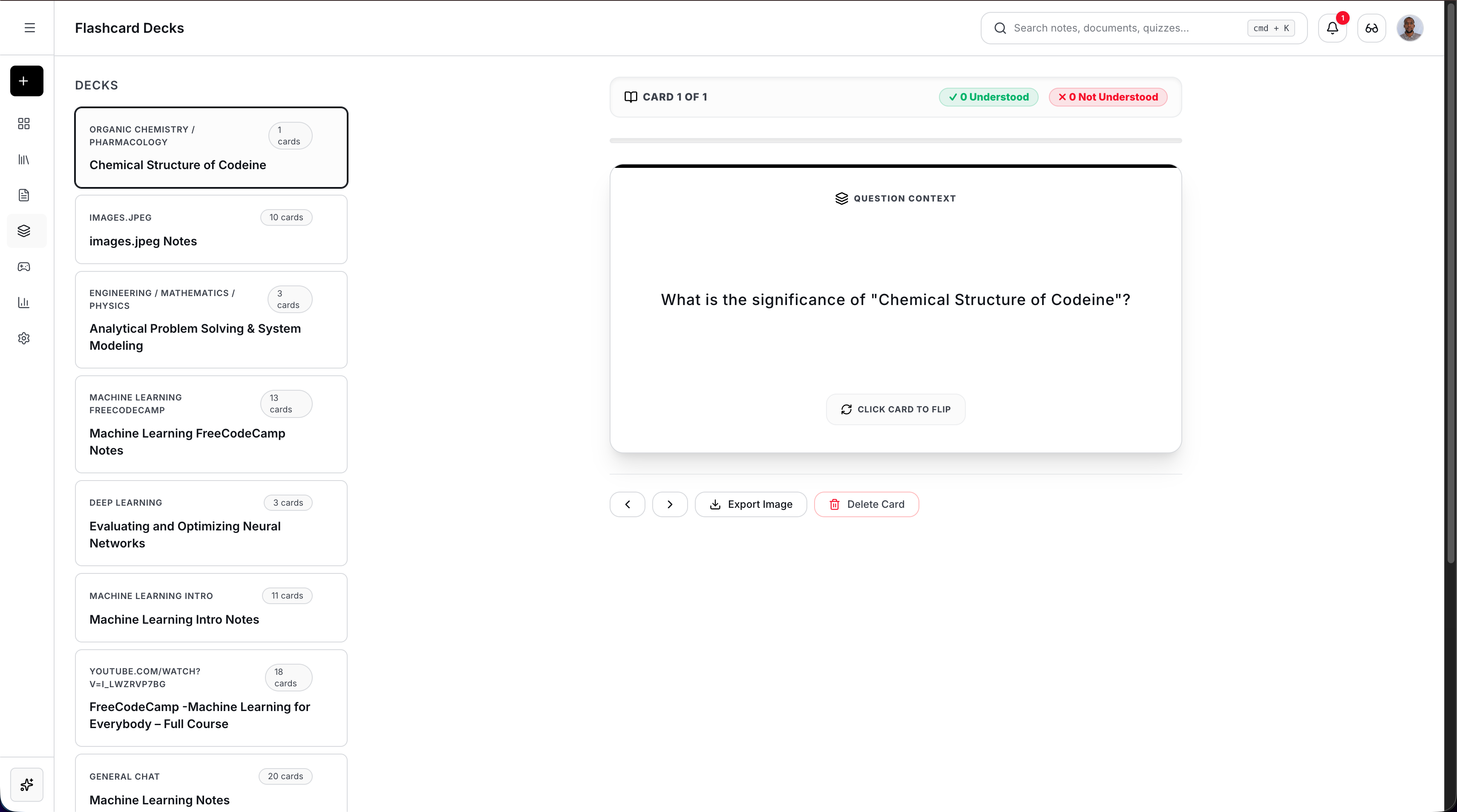This screenshot has width=1457, height=812.
Task: Select the Machine Learning Intro Notes deck
Action: 211,608
